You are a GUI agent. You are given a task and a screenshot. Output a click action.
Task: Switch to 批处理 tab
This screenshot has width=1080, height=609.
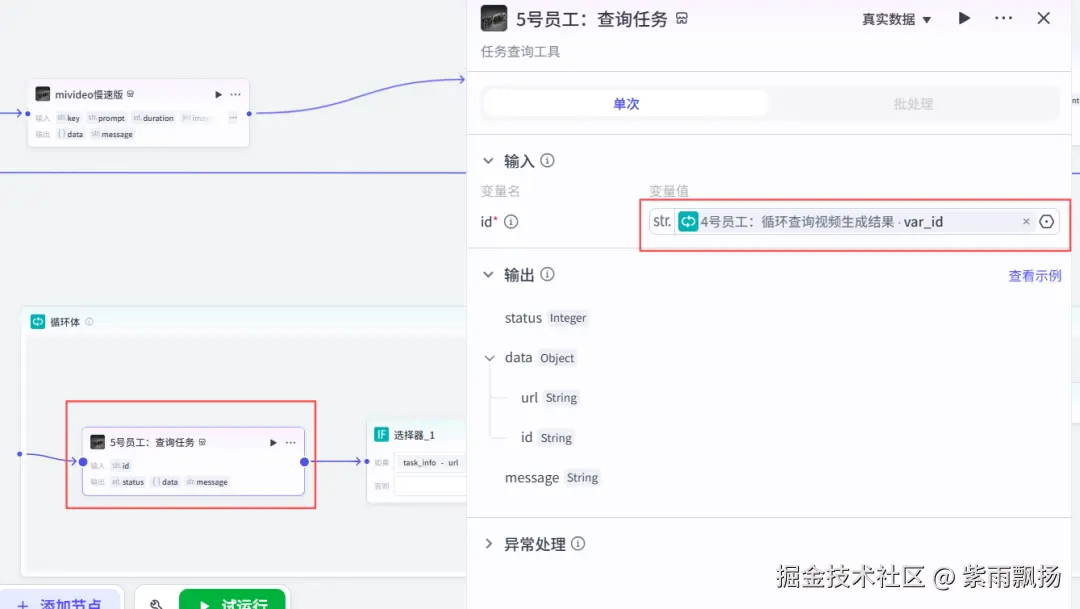(x=913, y=103)
